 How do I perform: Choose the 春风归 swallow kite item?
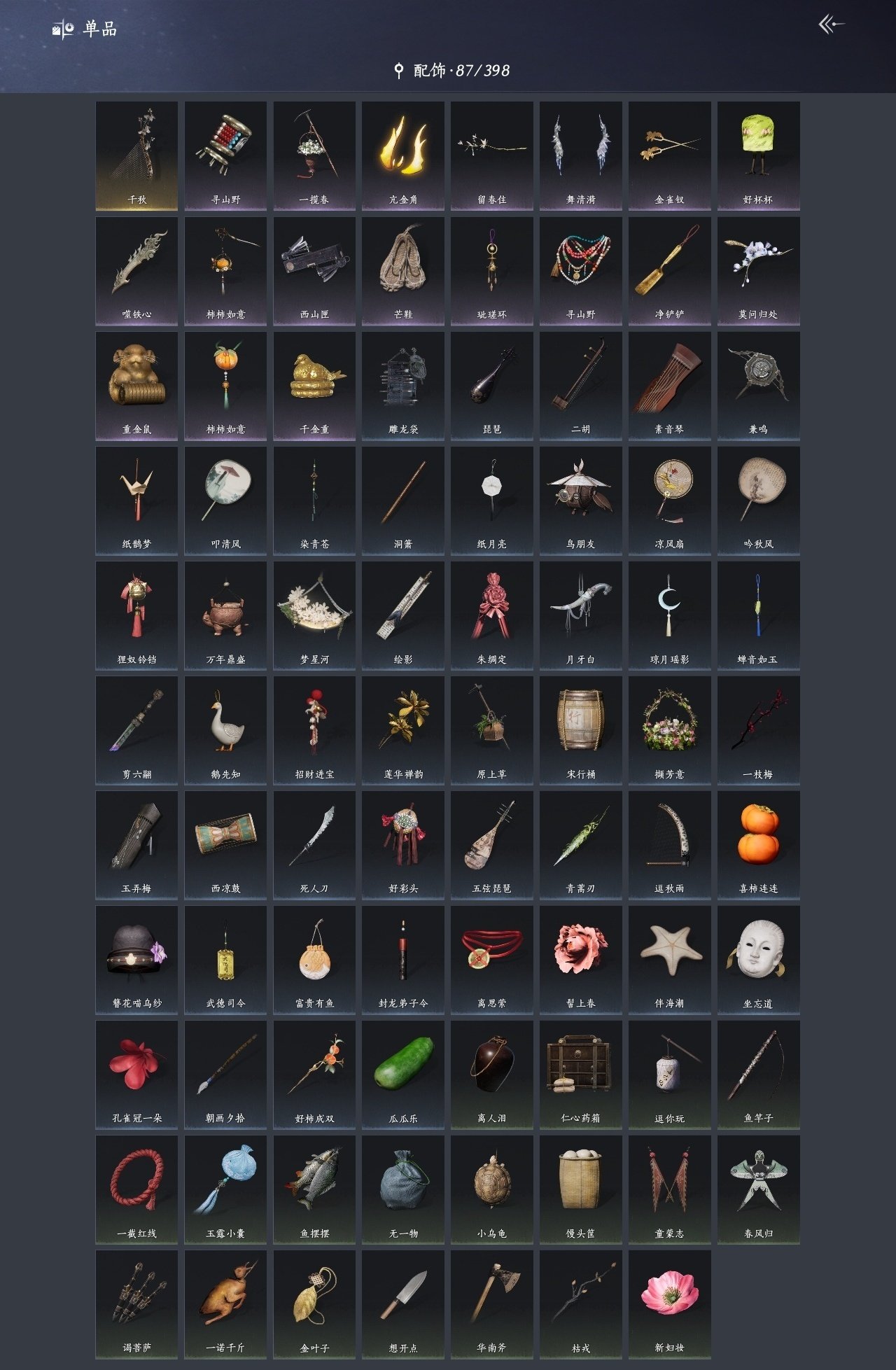click(x=758, y=1190)
